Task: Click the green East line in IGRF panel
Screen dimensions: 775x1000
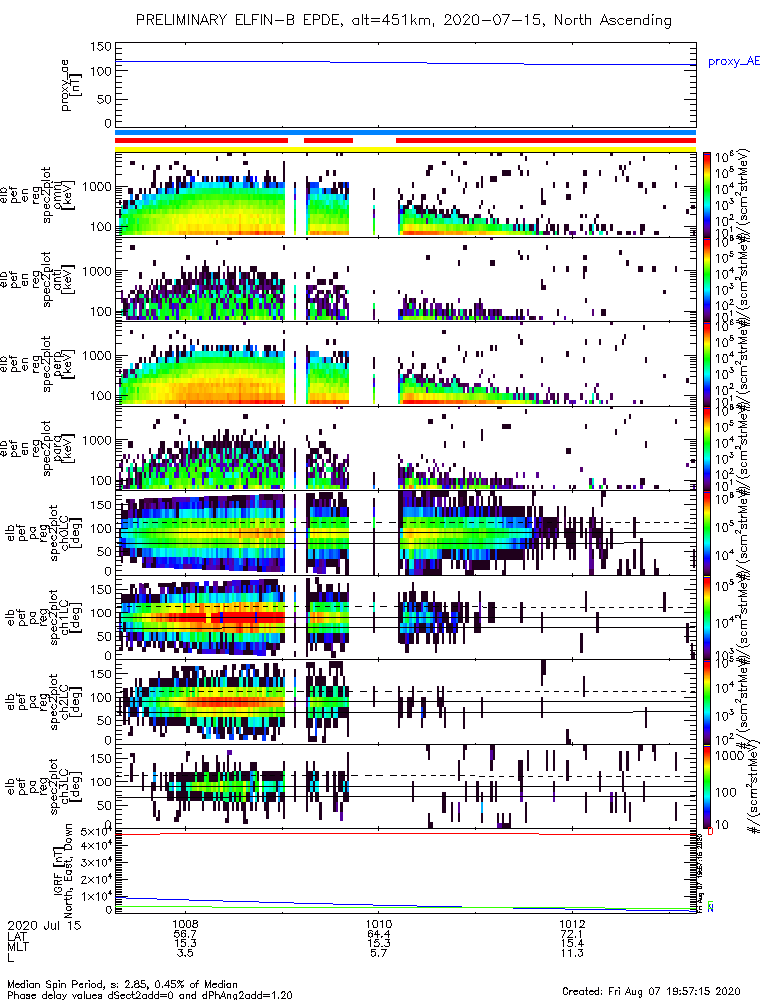Action: pos(405,908)
